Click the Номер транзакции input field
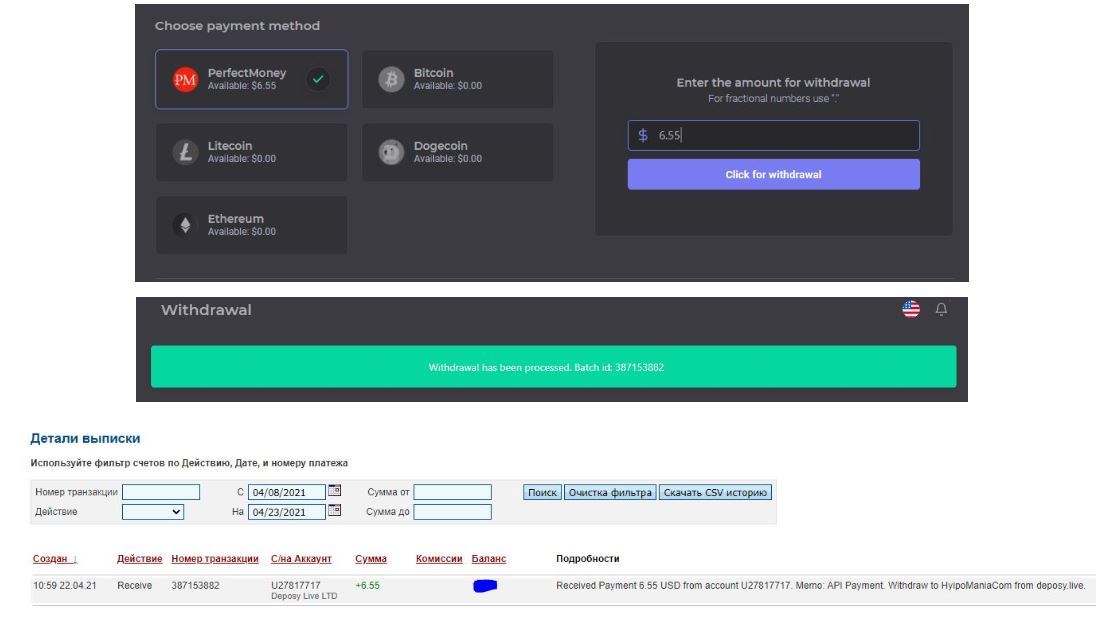 pyautogui.click(x=160, y=492)
